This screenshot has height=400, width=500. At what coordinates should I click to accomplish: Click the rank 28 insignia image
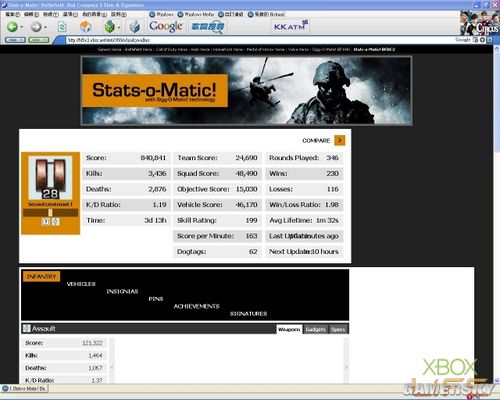click(50, 178)
